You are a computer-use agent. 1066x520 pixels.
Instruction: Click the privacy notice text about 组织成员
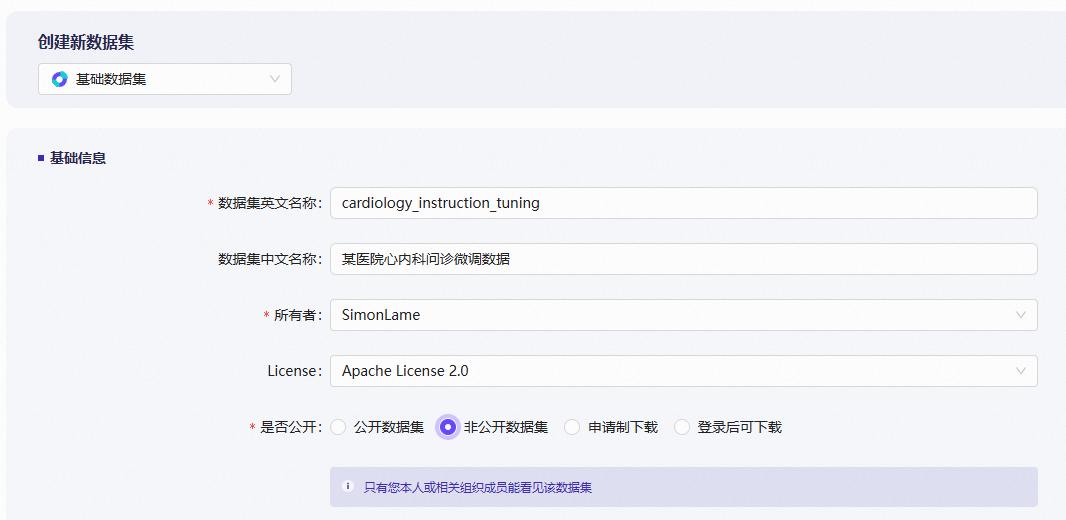tap(477, 488)
